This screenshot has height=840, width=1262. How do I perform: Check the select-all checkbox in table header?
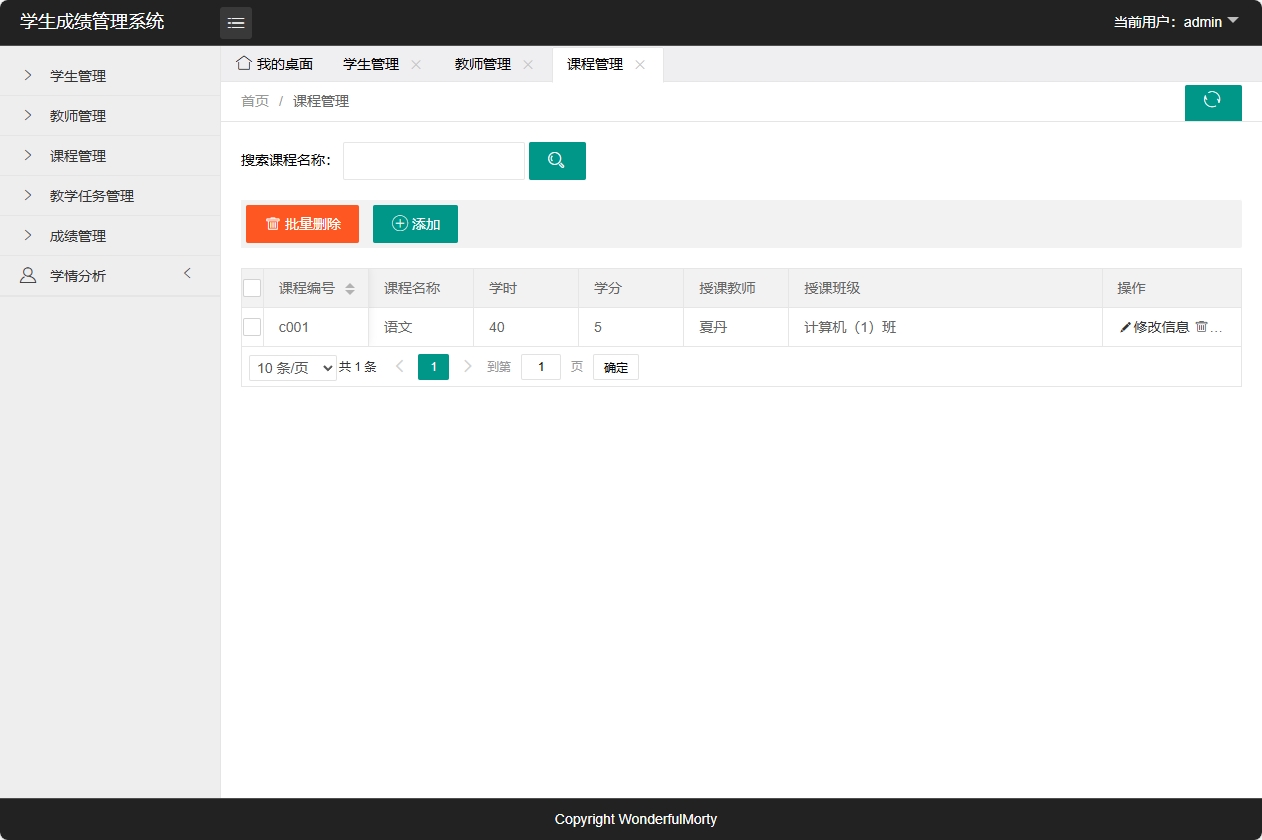pos(252,287)
